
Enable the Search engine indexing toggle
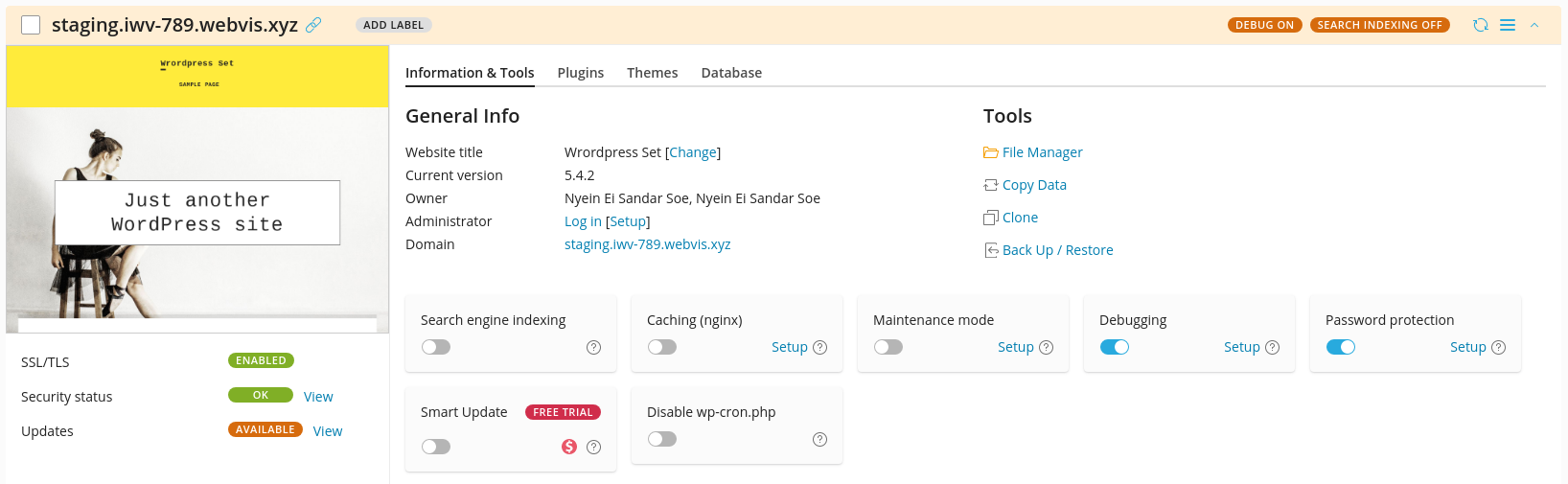pyautogui.click(x=436, y=347)
